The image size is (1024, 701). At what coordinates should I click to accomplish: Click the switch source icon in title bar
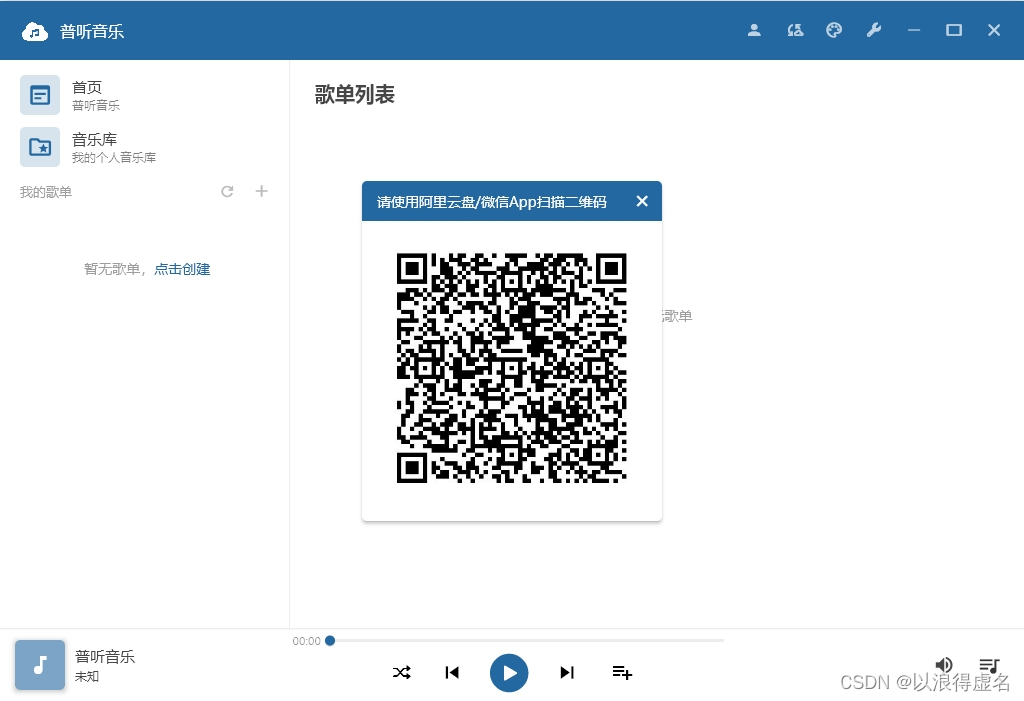795,30
